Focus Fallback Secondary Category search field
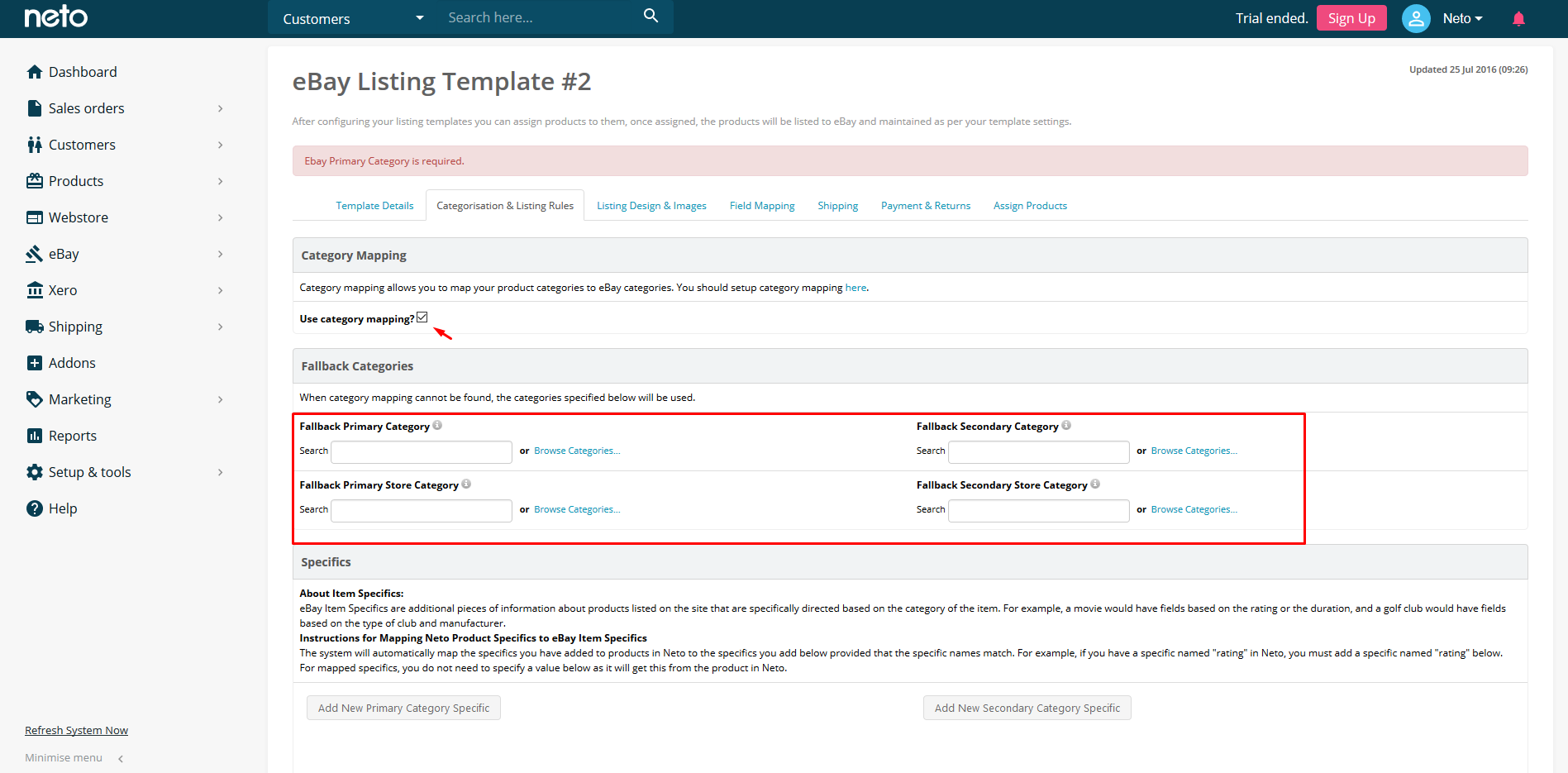Screen dimensions: 1568x773 pos(1038,451)
